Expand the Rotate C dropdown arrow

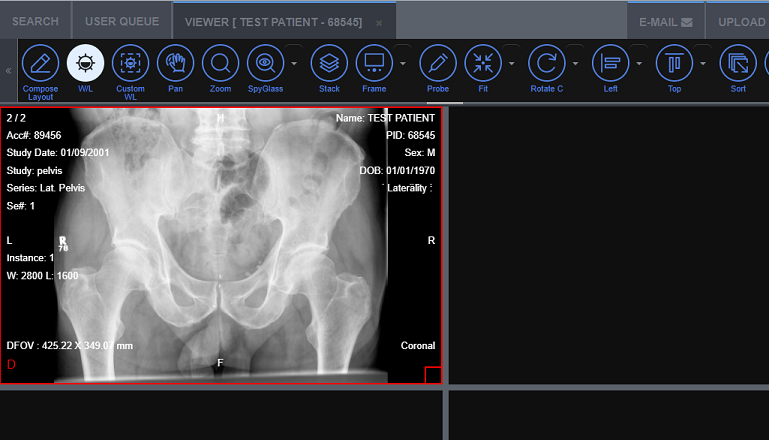(x=576, y=64)
